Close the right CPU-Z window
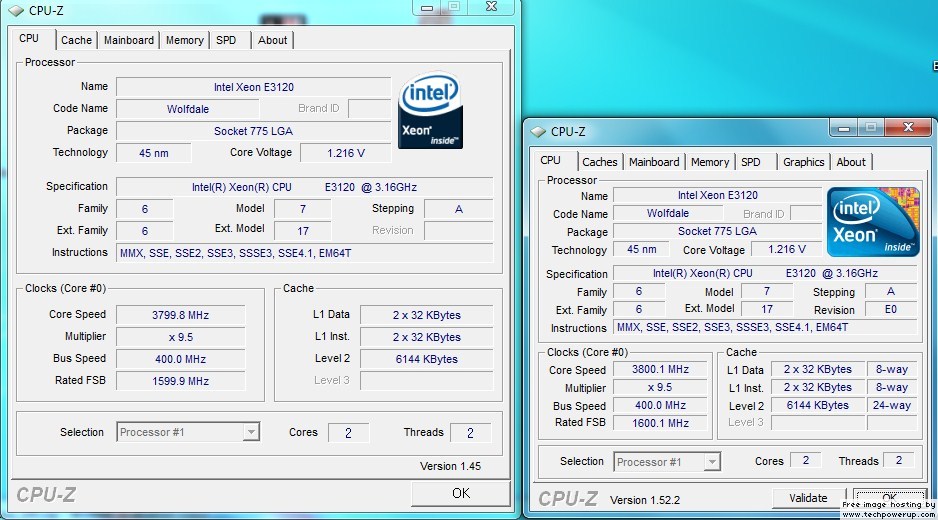The height and width of the screenshot is (520, 938). point(907,127)
